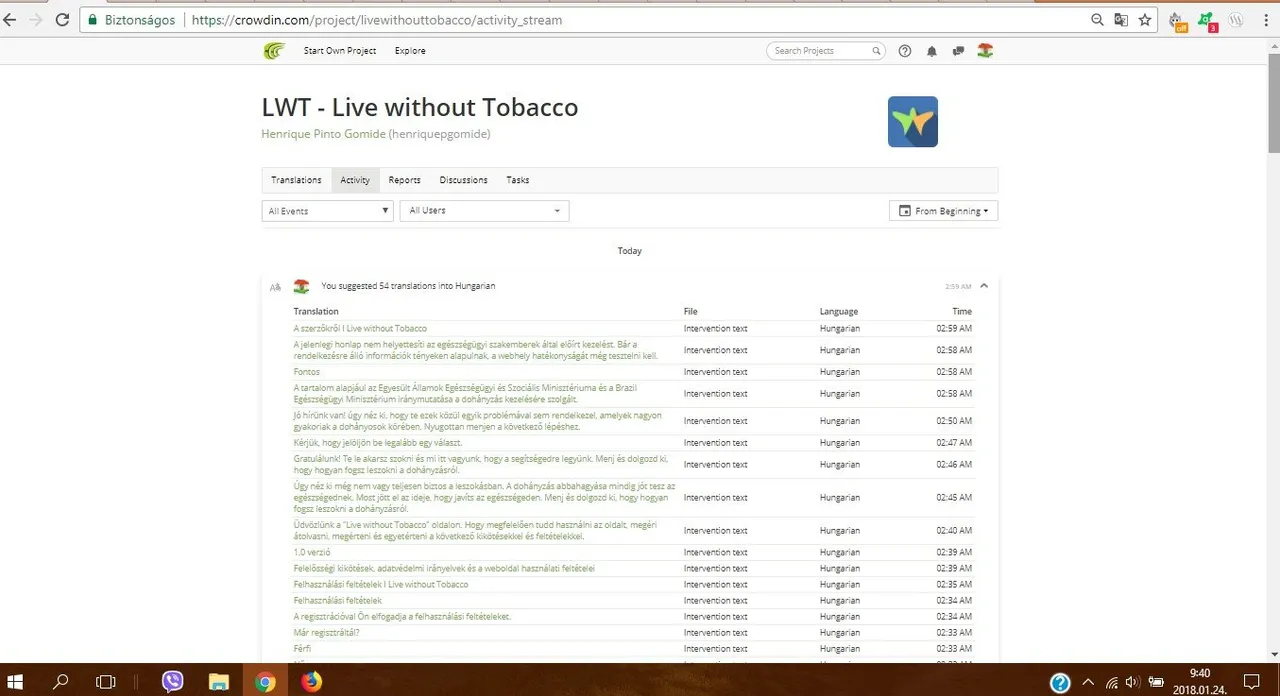Click the WordPress extension icon
Image resolution: width=1280 pixels, height=696 pixels.
click(x=1236, y=19)
